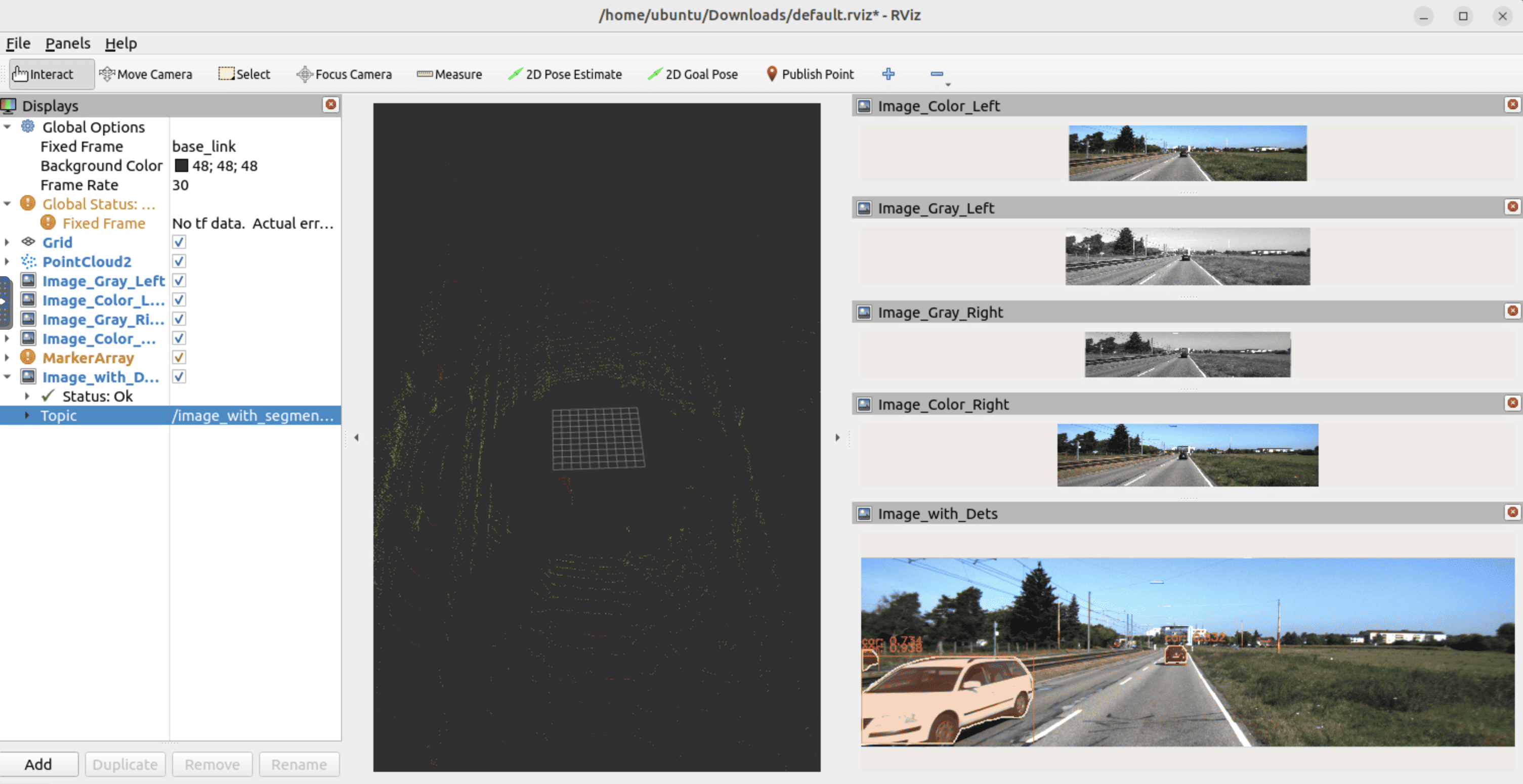
Task: Close the Image_with_Dets panel
Action: pyautogui.click(x=1512, y=512)
